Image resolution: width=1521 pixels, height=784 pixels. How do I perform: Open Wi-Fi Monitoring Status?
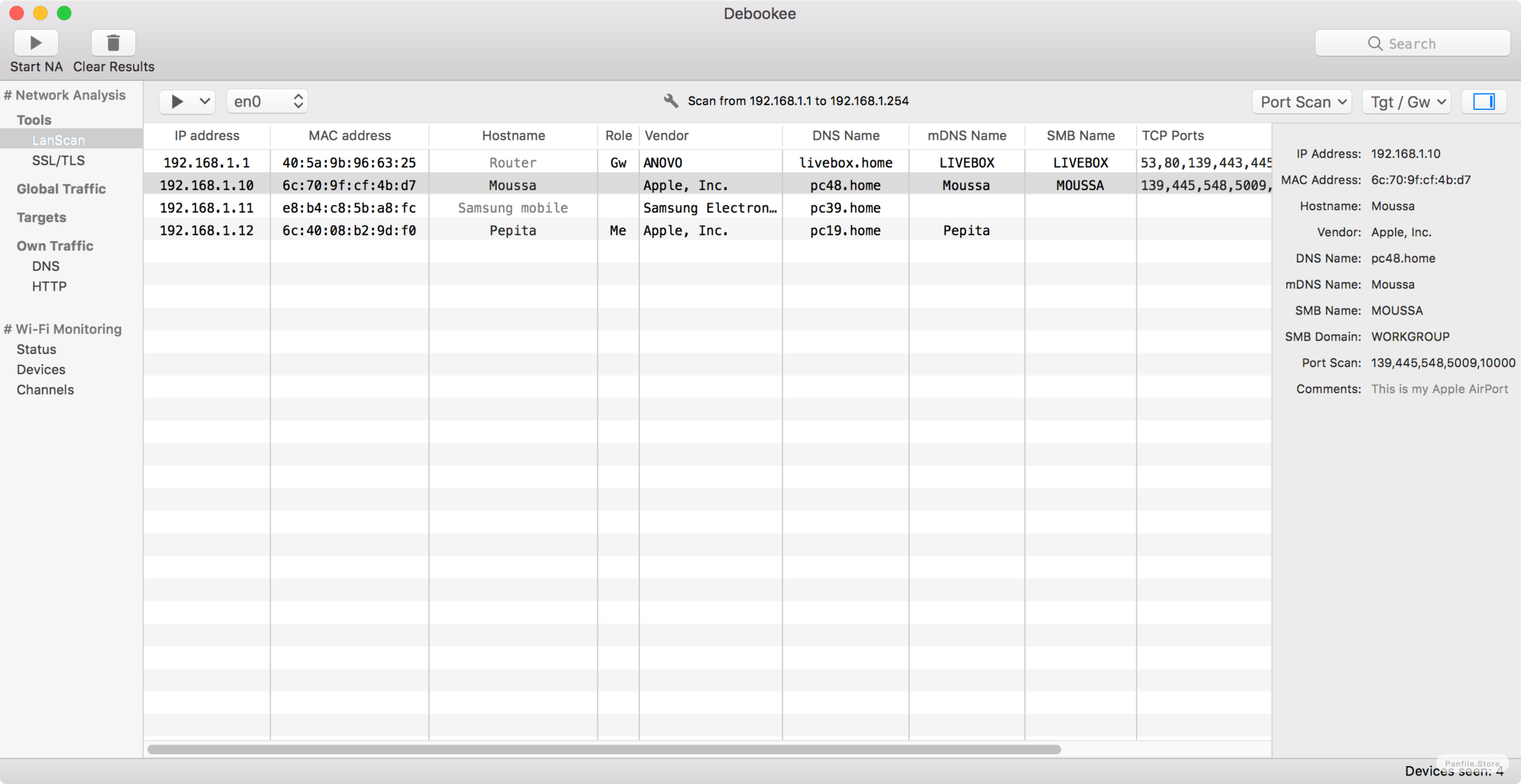point(36,350)
